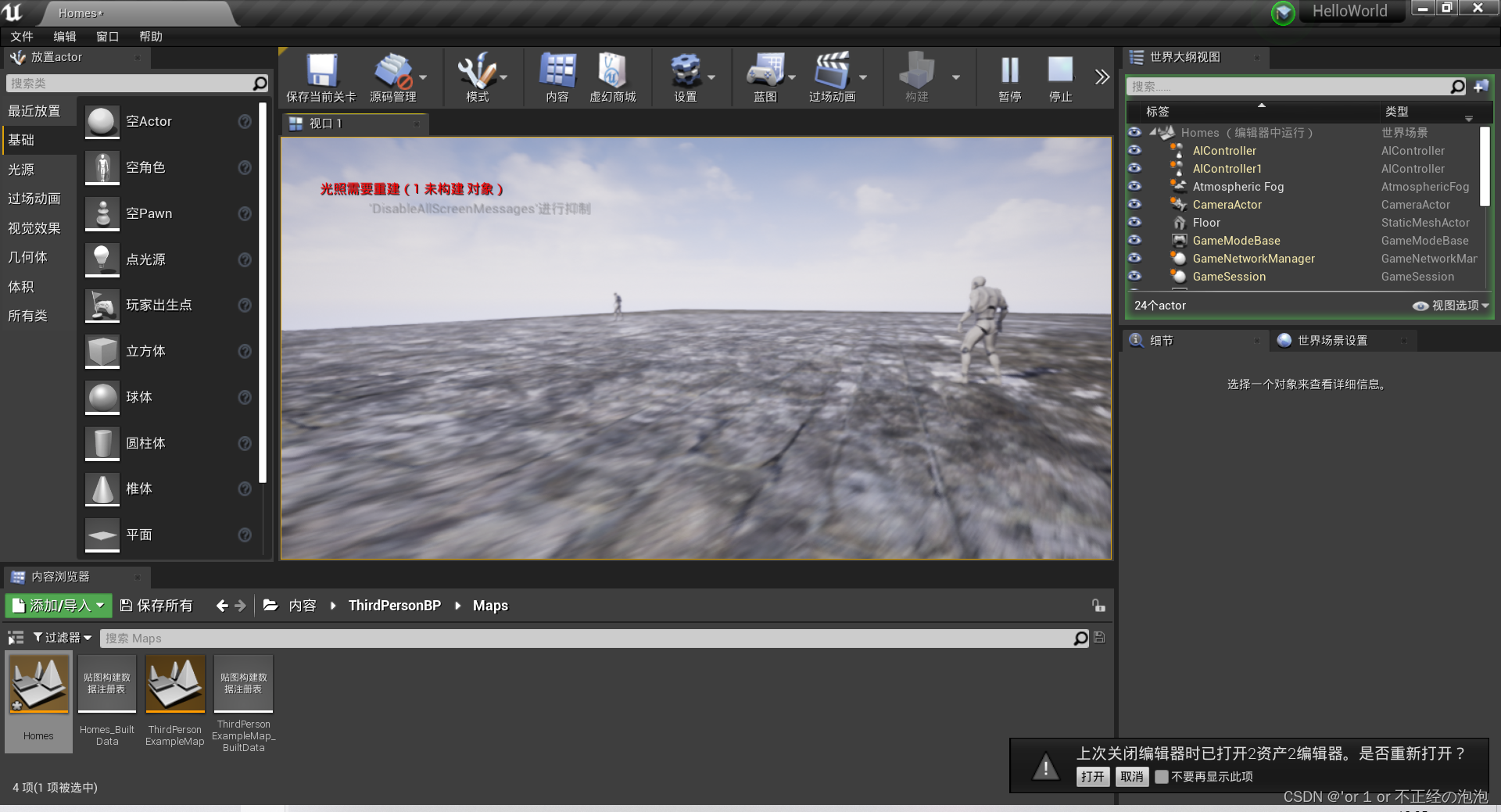
Task: Select the Cylinder (圆柱体) icon
Action: point(102,443)
